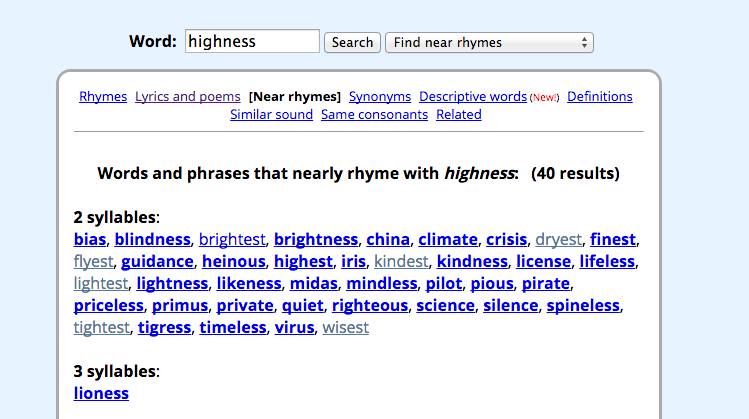Go to the Similar sound tab
This screenshot has height=419, width=749.
point(271,114)
